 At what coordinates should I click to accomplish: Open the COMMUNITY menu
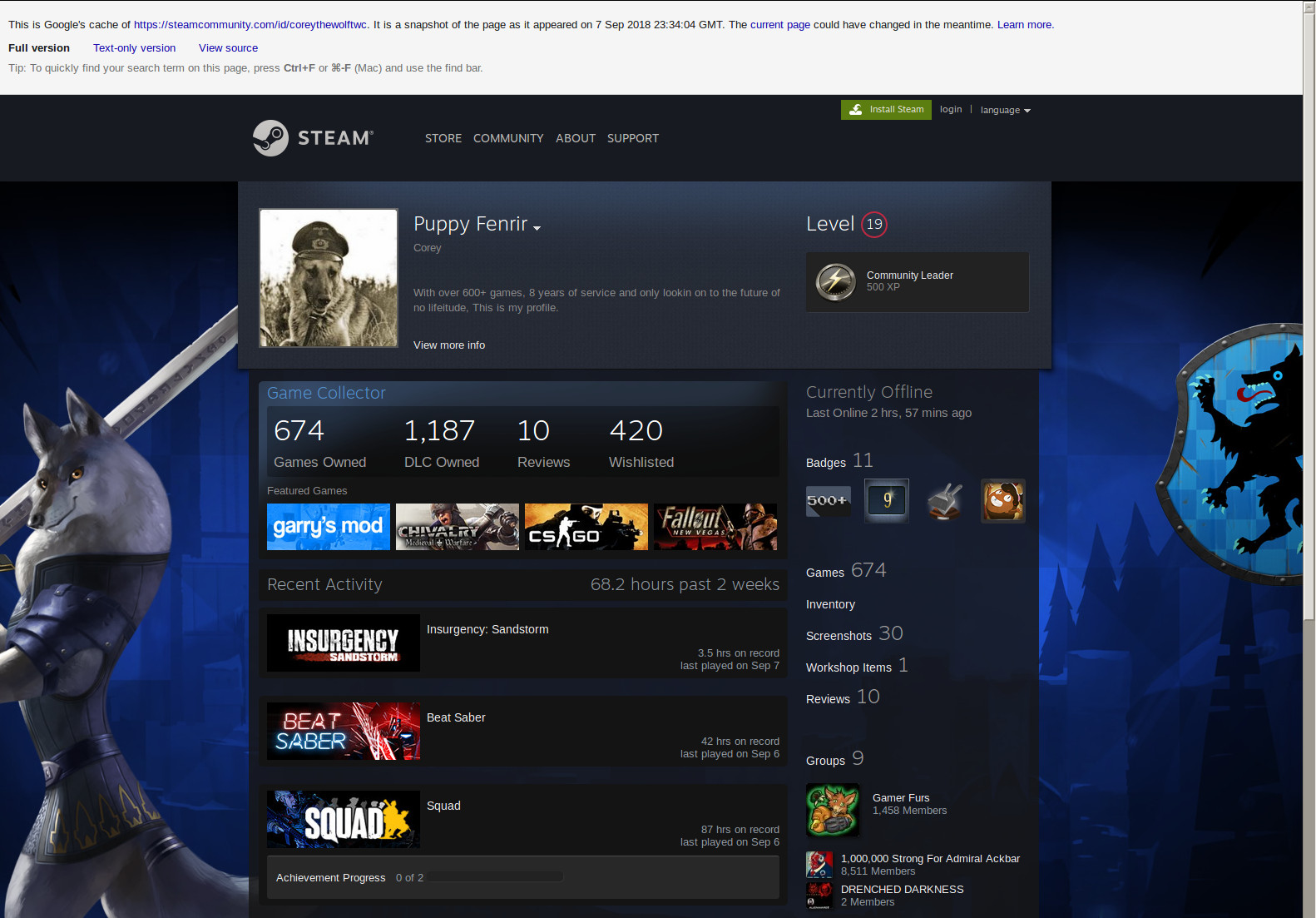point(508,138)
